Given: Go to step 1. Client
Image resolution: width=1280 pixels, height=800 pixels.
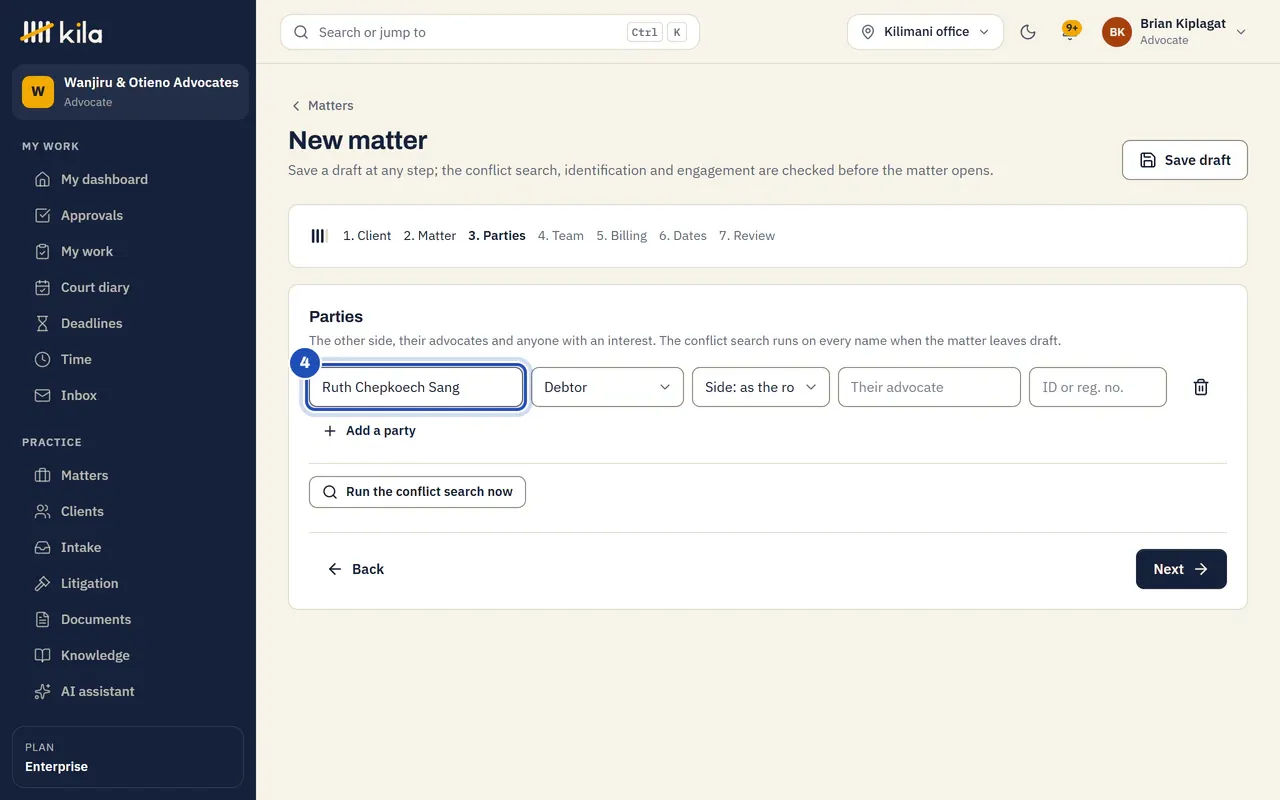Looking at the screenshot, I should 367,236.
